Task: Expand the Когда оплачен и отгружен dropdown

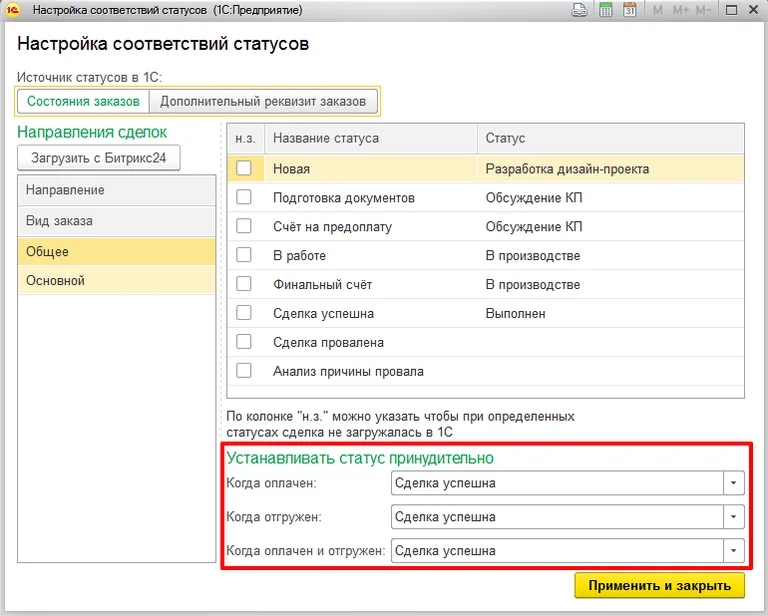Action: pos(735,551)
